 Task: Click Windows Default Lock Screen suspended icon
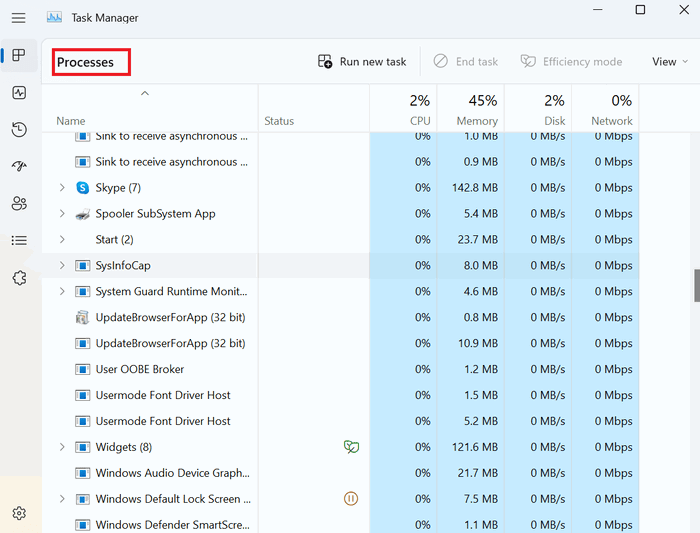pos(351,499)
